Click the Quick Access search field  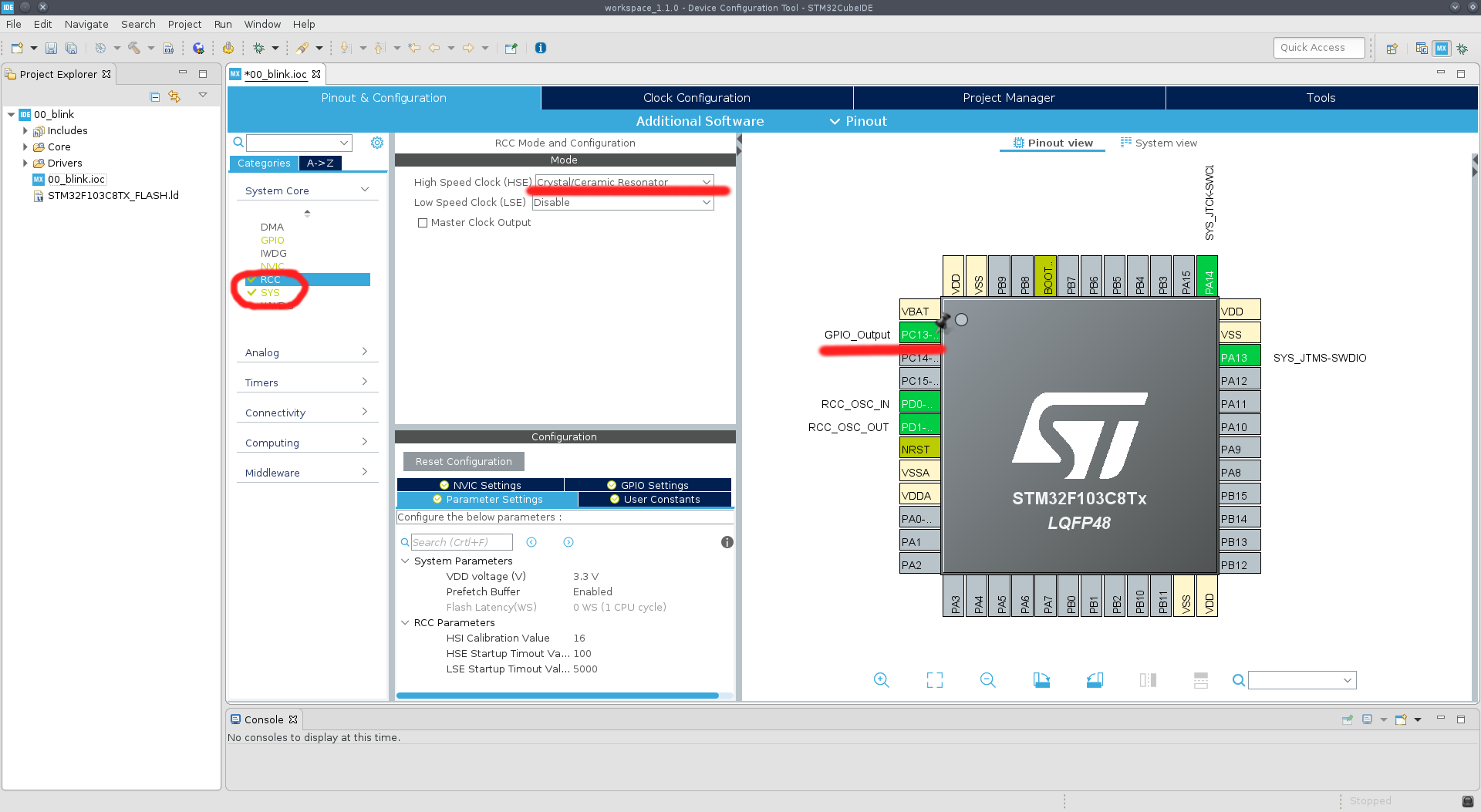point(1318,47)
